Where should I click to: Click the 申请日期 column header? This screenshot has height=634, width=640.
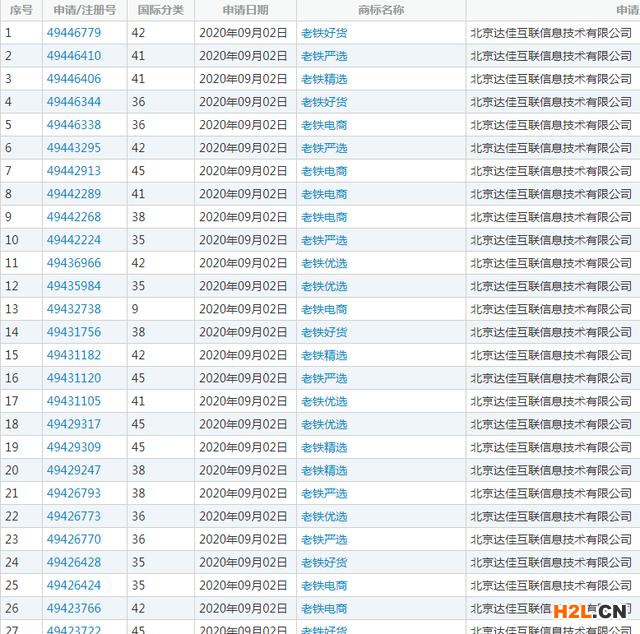point(245,10)
